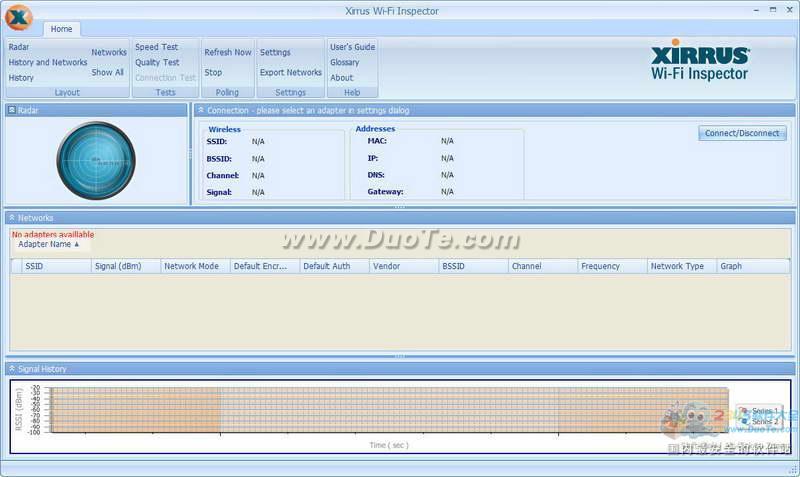Viewport: 800px width, 477px height.
Task: Click the Default Auth column header
Action: (334, 266)
